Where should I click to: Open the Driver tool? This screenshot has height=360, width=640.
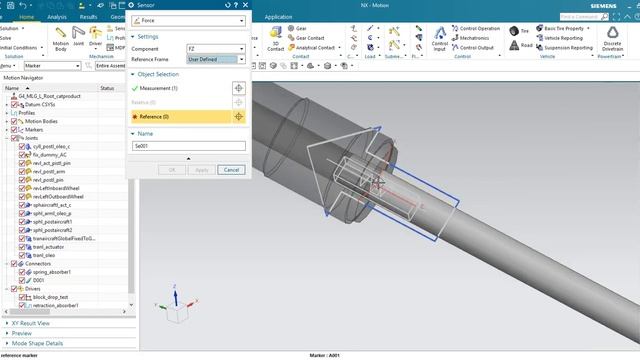point(95,36)
